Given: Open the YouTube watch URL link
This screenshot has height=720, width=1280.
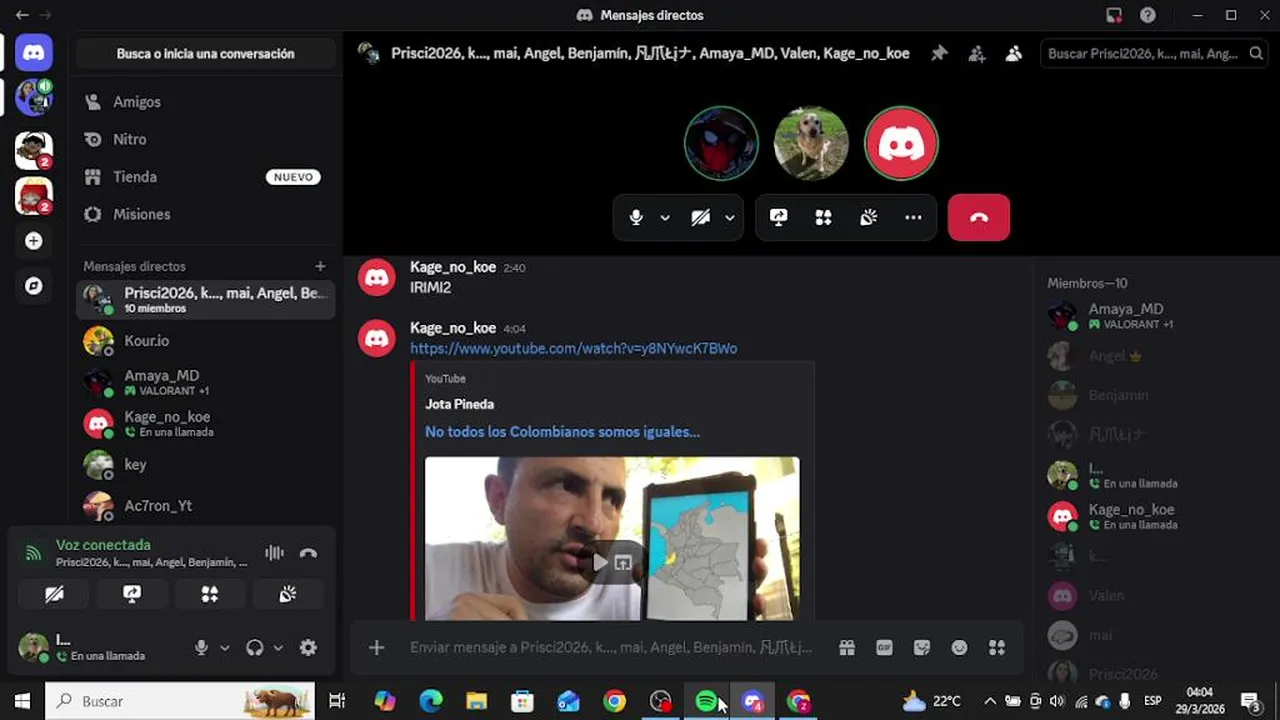Looking at the screenshot, I should [573, 348].
